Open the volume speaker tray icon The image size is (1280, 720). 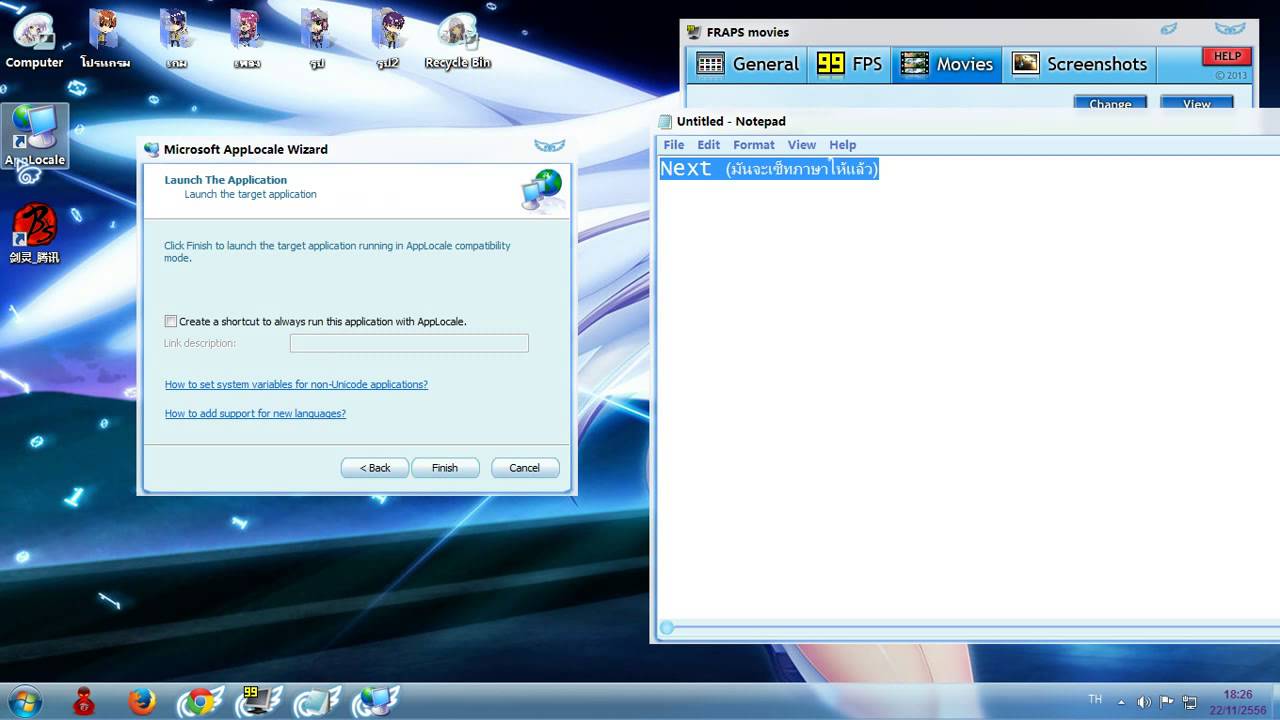[1144, 701]
